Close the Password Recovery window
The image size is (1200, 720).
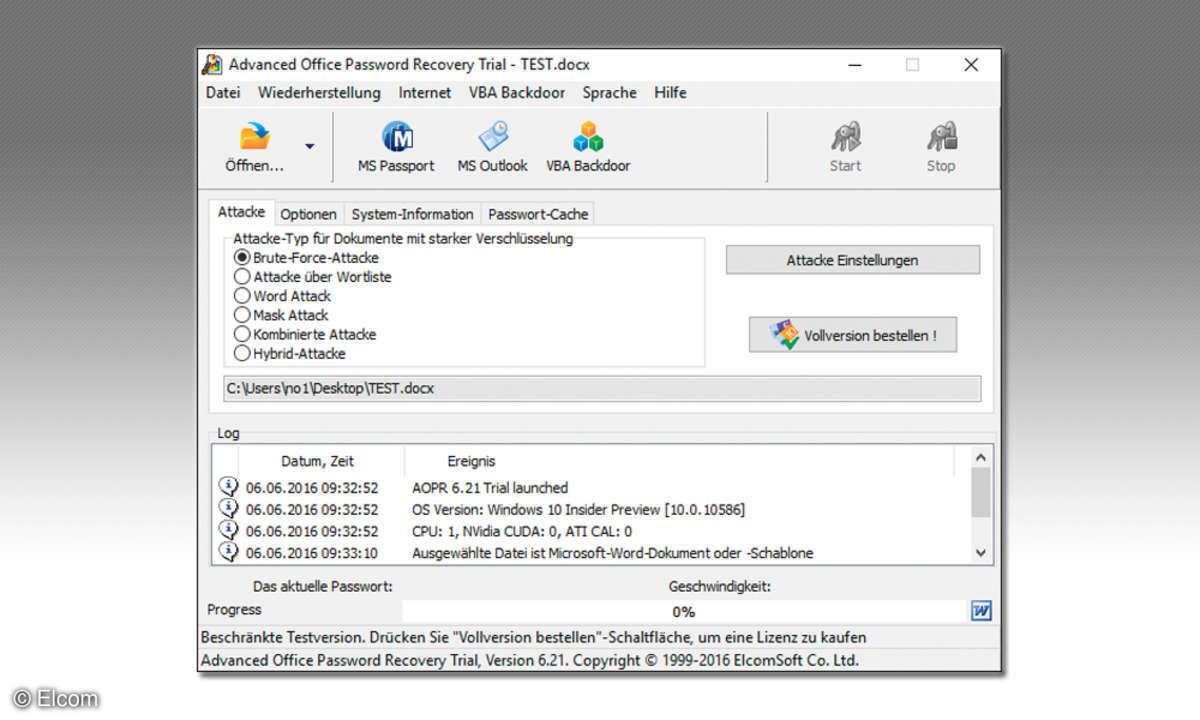pyautogui.click(x=971, y=64)
